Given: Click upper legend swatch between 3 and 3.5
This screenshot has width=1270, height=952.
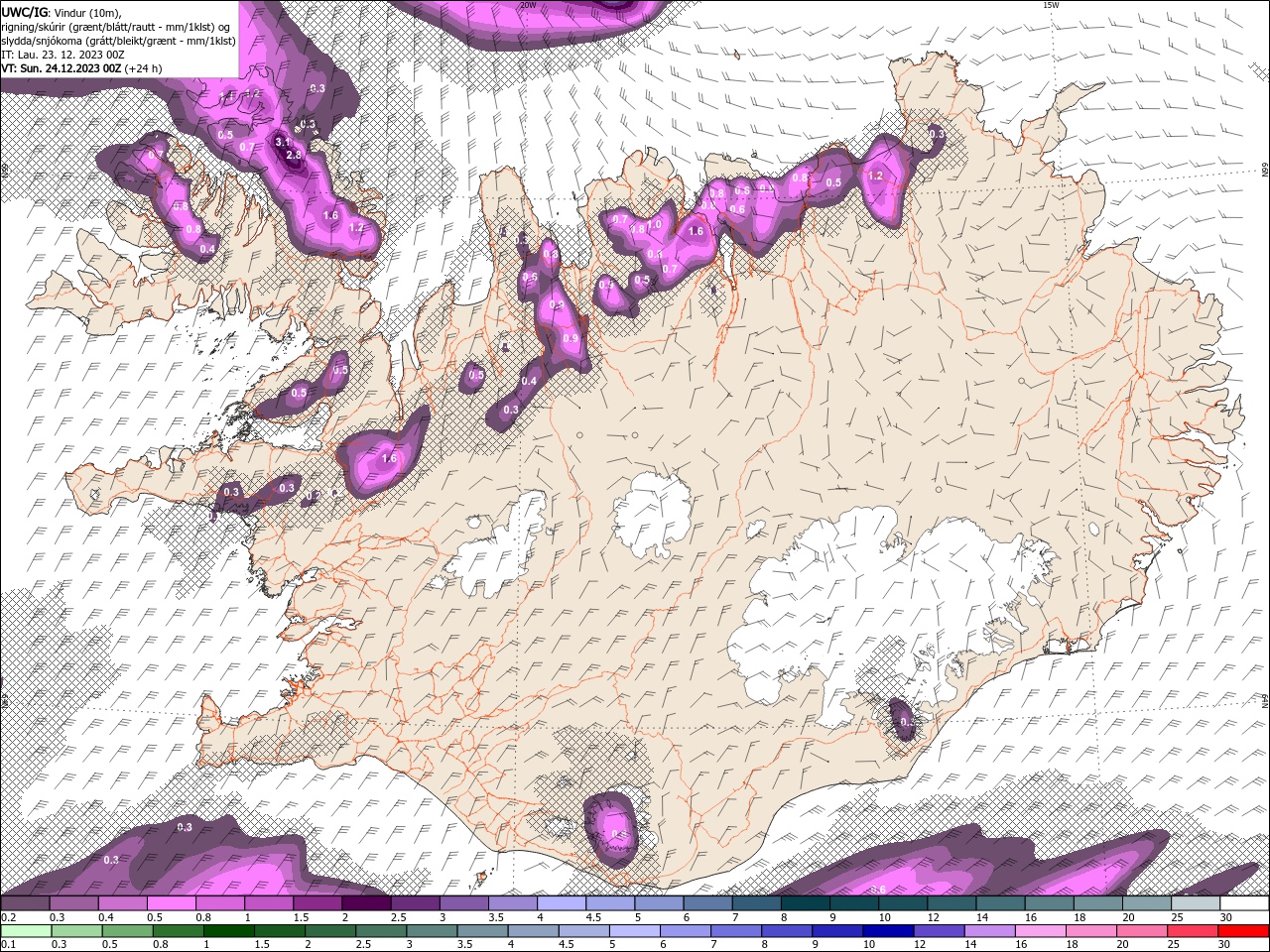Looking at the screenshot, I should (463, 904).
